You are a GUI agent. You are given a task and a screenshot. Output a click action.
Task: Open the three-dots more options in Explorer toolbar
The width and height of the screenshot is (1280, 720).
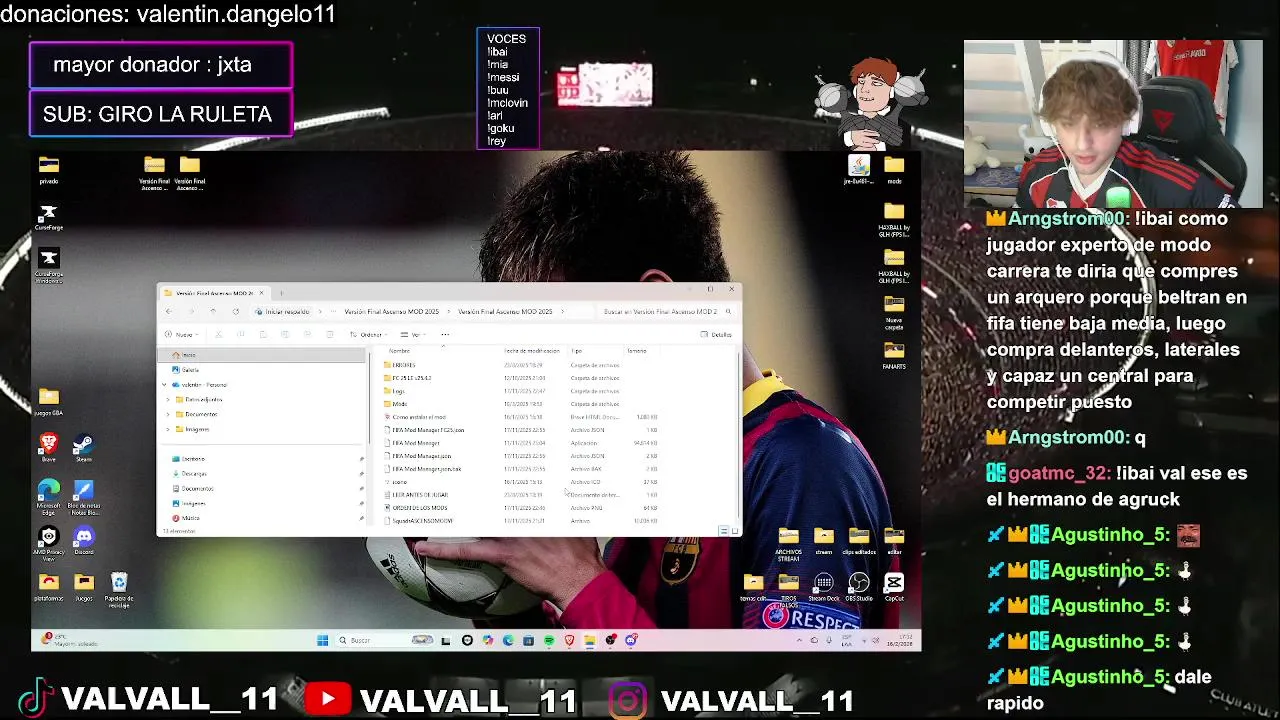coord(445,334)
